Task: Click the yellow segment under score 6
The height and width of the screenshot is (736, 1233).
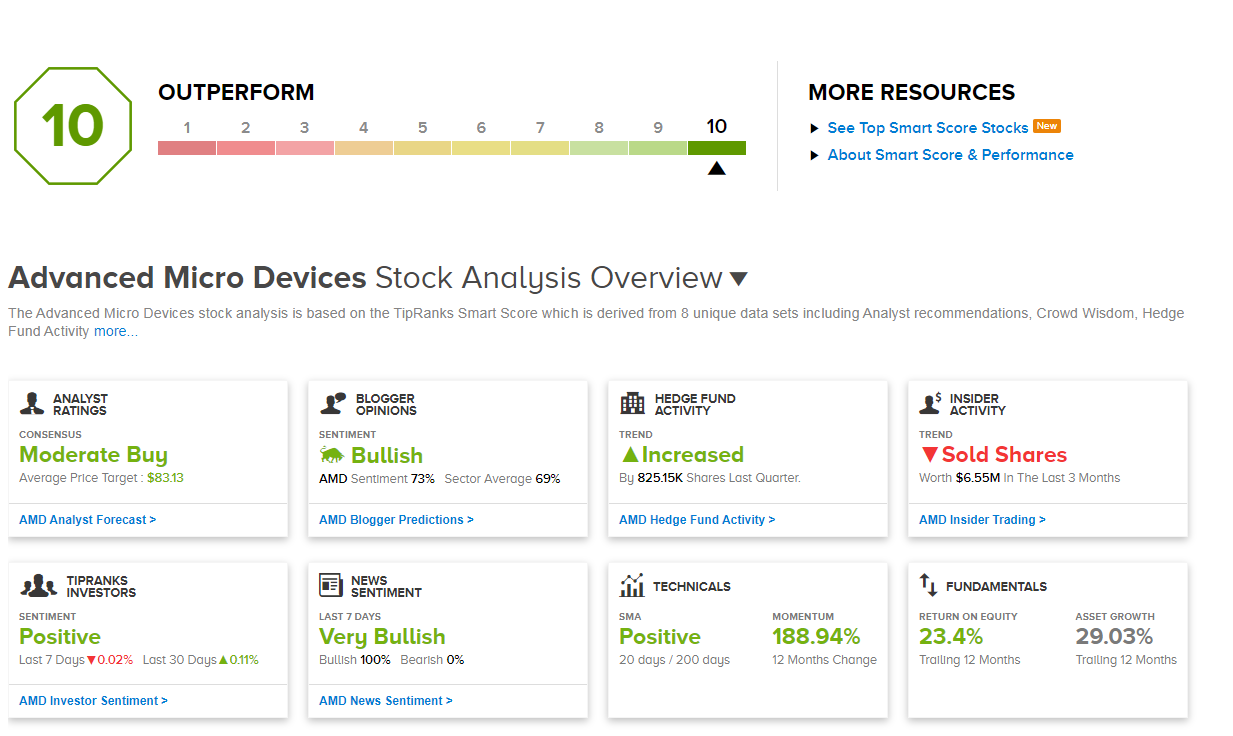Action: [x=481, y=148]
